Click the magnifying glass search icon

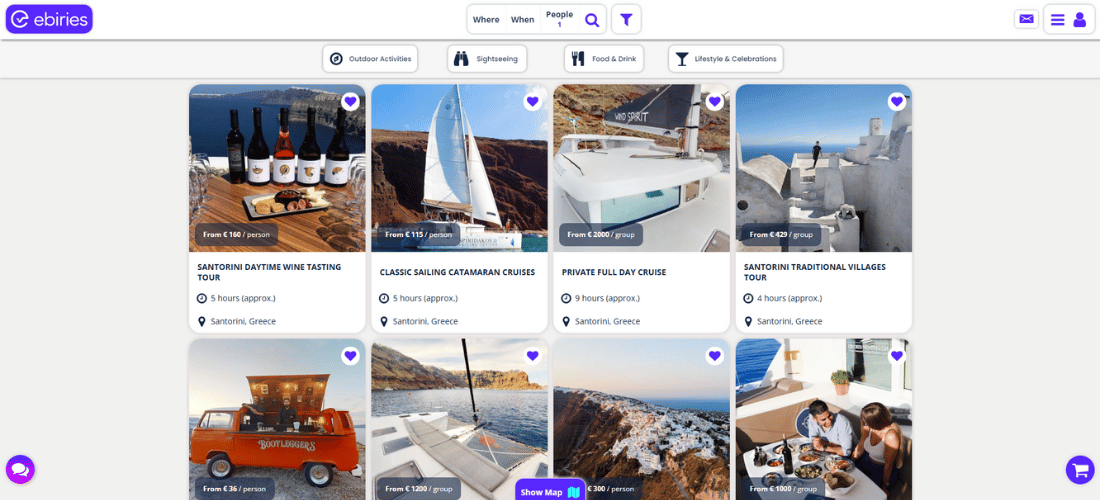(x=592, y=20)
